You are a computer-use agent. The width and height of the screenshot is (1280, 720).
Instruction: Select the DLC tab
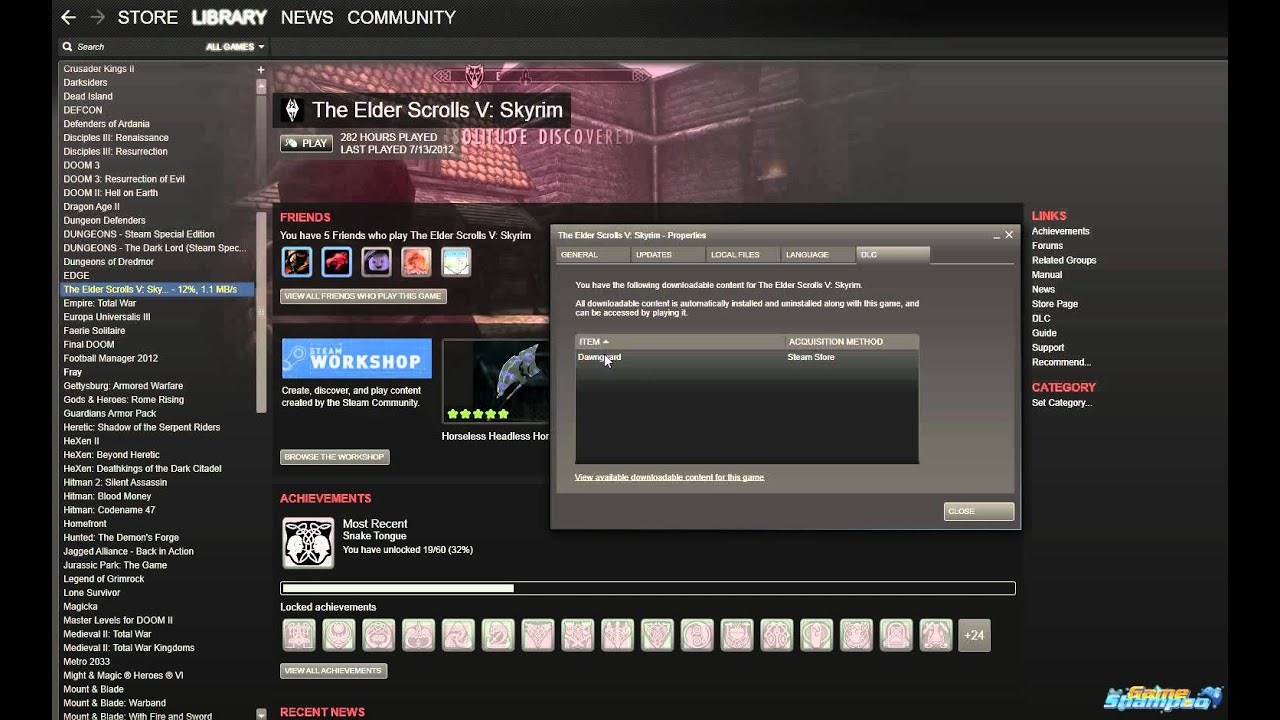[893, 255]
